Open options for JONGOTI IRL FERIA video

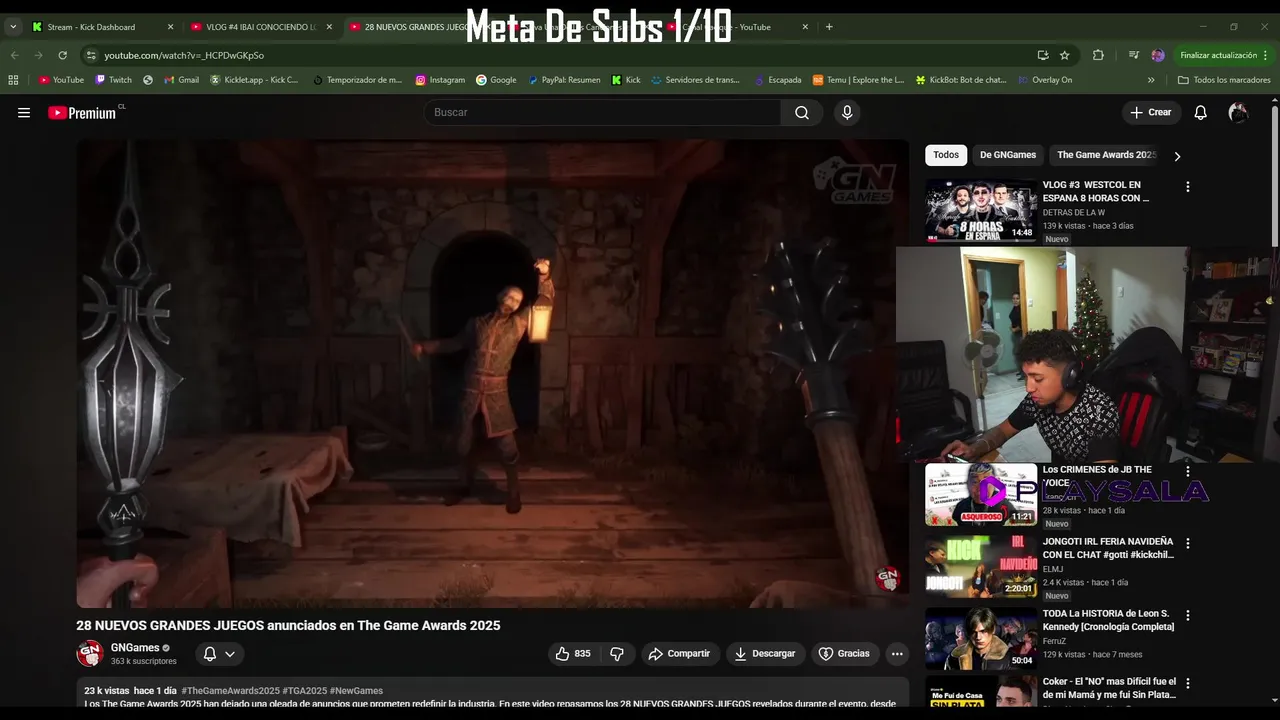click(1188, 544)
